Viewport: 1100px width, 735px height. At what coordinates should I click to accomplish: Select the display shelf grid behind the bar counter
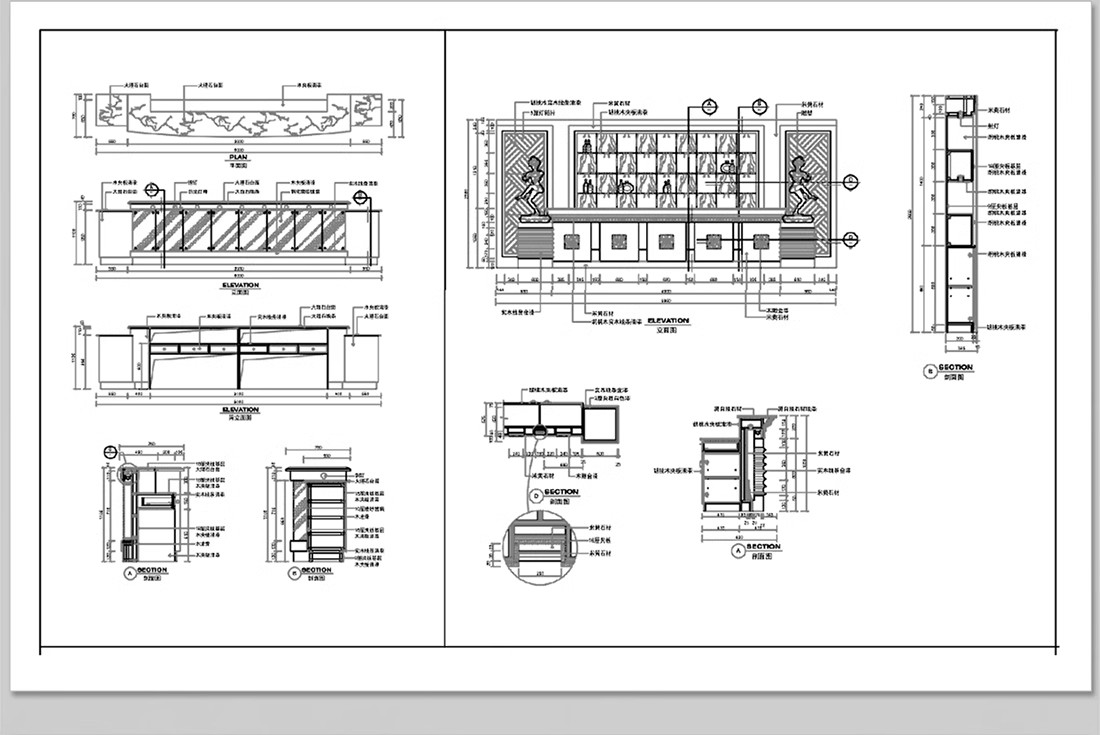pyautogui.click(x=668, y=168)
